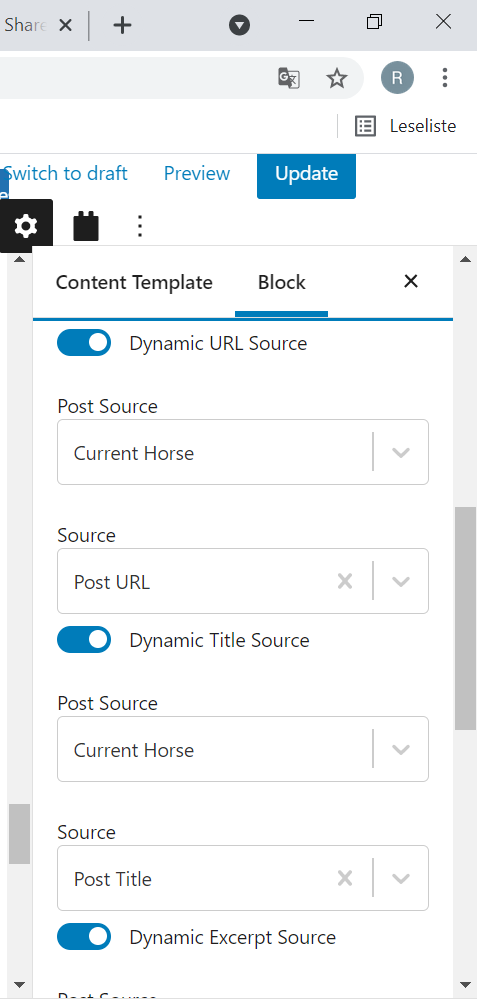This screenshot has height=1005, width=477.
Task: Open the settings gear panel
Action: click(x=26, y=226)
